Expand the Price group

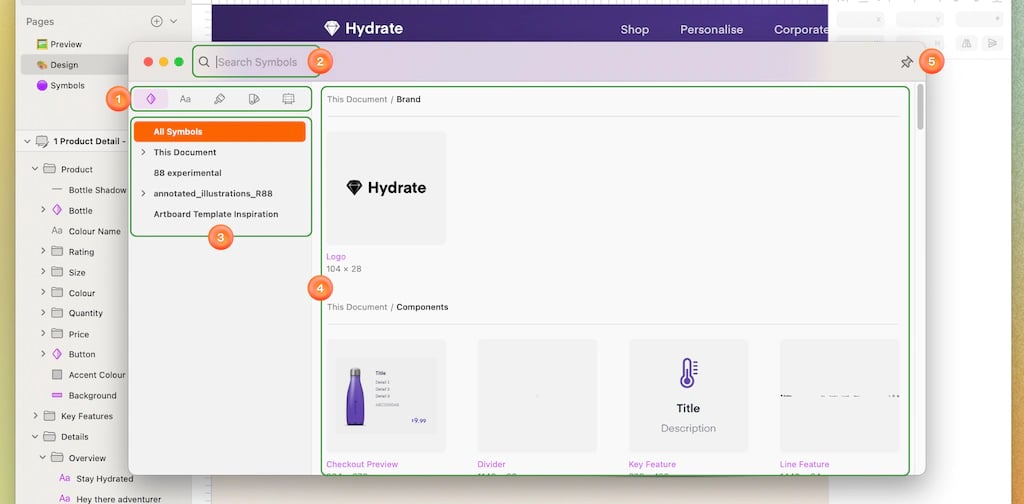click(43, 334)
